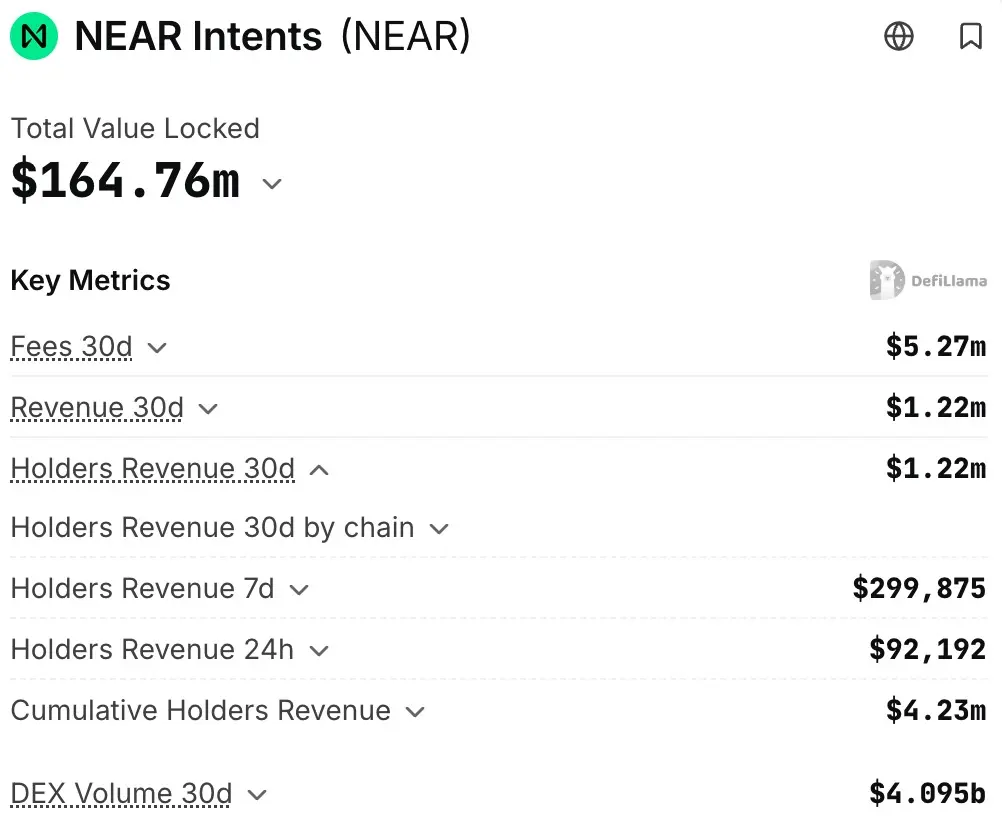Click the $1.22m Revenue 30d value
This screenshot has width=1002, height=838.
click(x=936, y=408)
